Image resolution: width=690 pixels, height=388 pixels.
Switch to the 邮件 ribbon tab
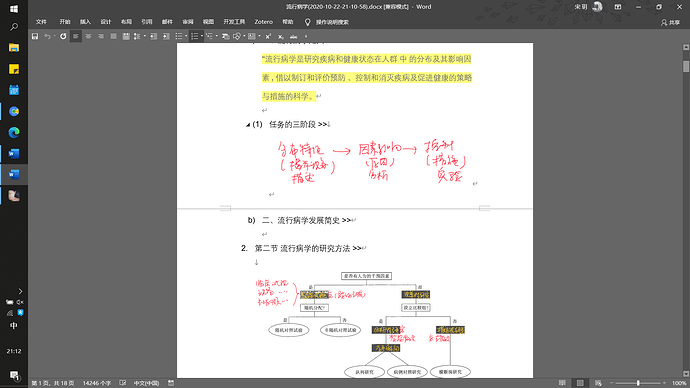(167, 22)
